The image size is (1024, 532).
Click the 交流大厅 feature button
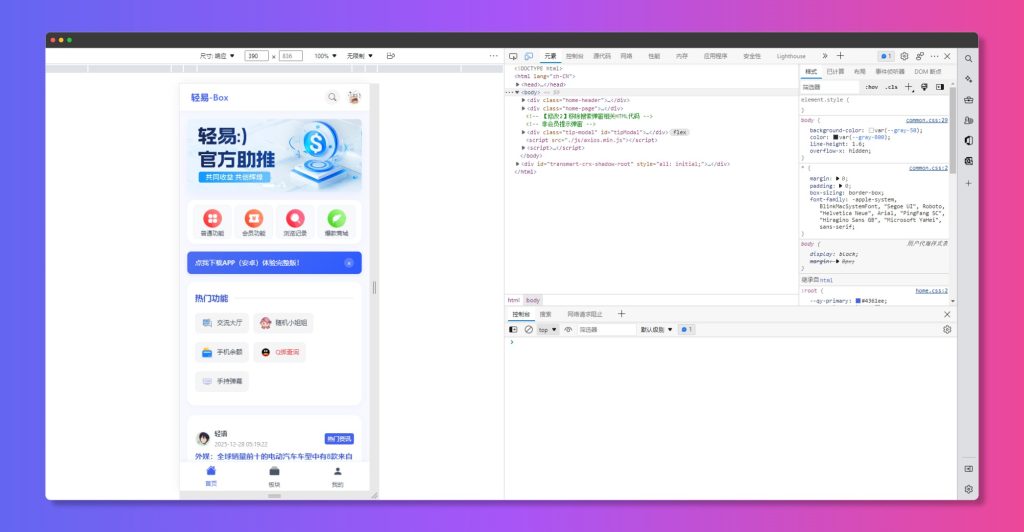222,323
